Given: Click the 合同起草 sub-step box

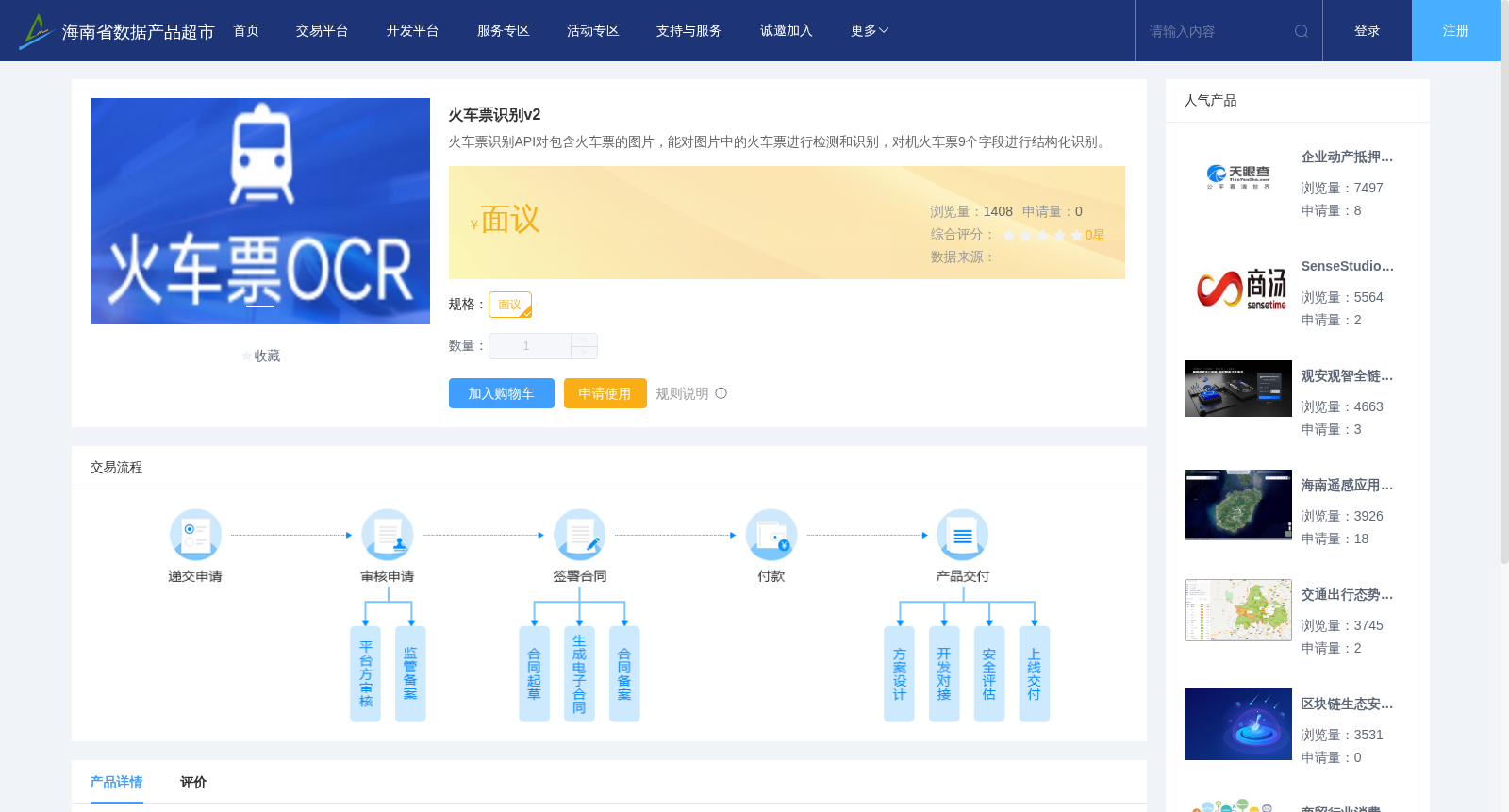Looking at the screenshot, I should pyautogui.click(x=534, y=674).
